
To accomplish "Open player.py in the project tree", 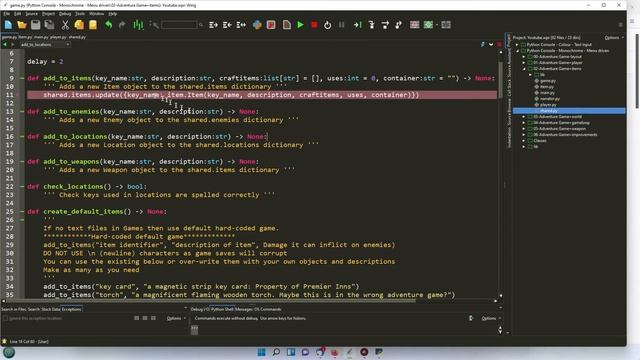I will coord(548,104).
